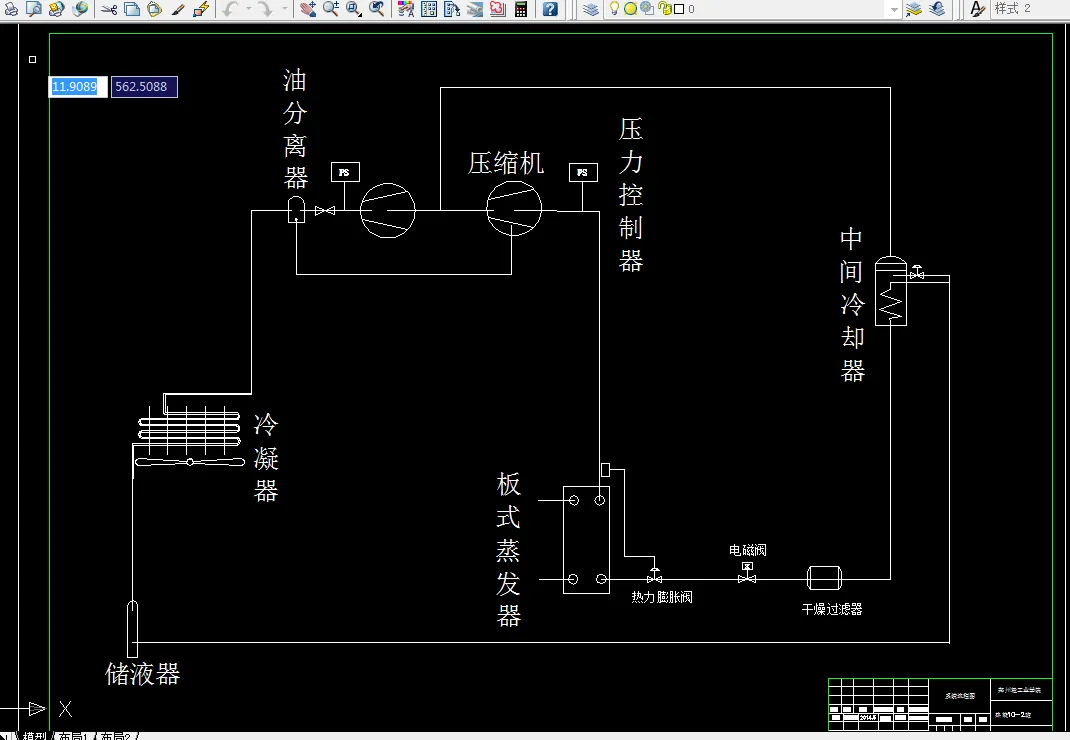
Task: Expand the Redo history dropdown arrow
Action: coord(285,9)
